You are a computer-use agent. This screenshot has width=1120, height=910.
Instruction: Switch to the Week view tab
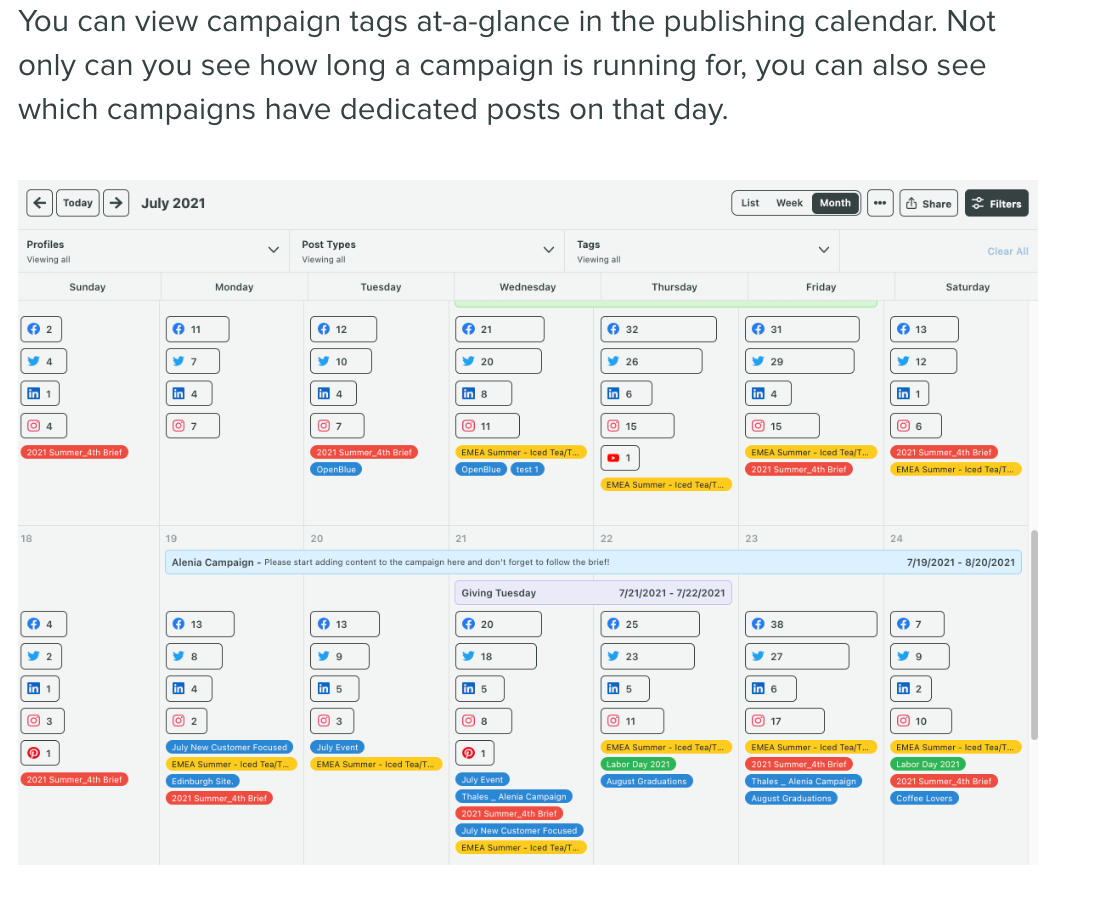[x=789, y=203]
